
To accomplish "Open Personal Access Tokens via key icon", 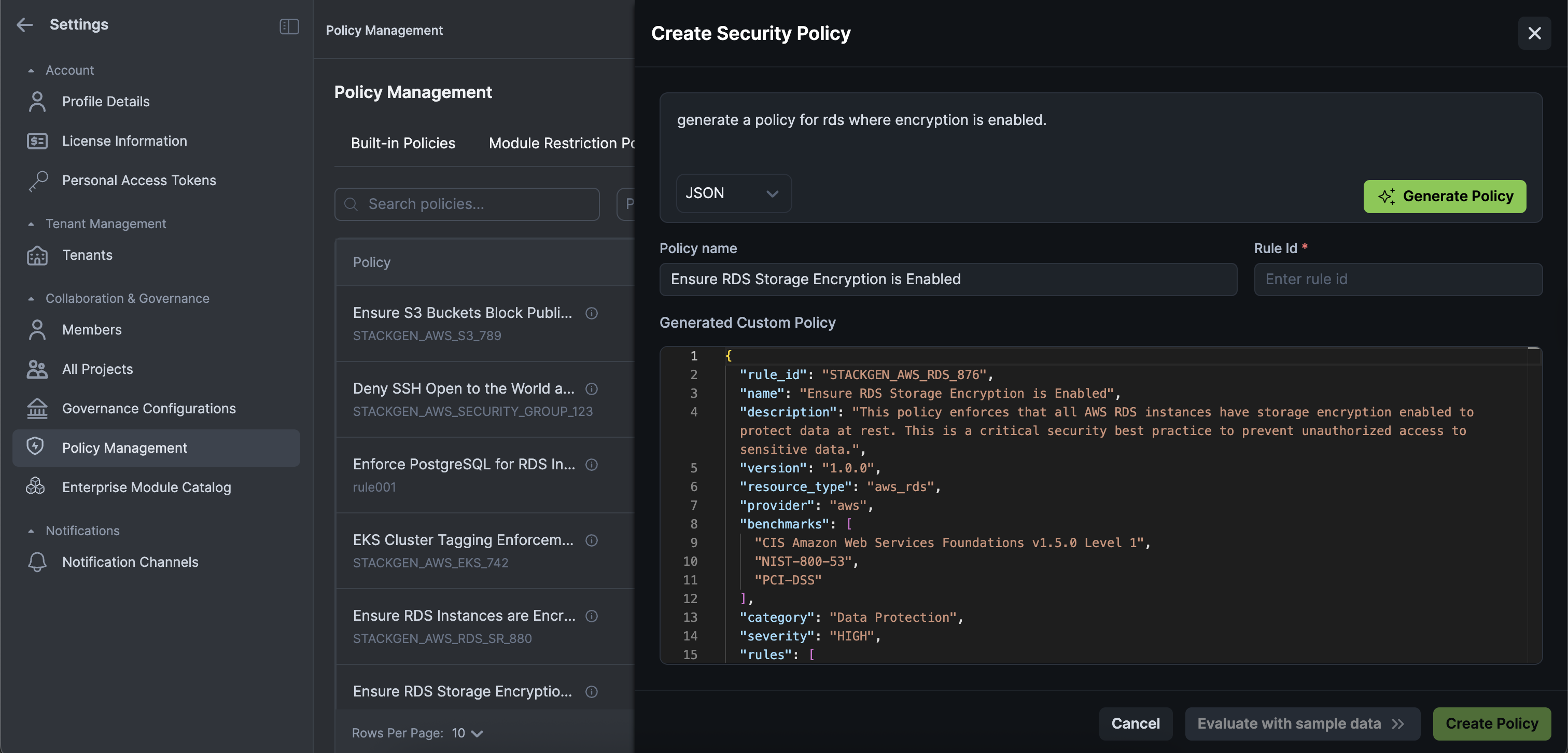I will [37, 180].
